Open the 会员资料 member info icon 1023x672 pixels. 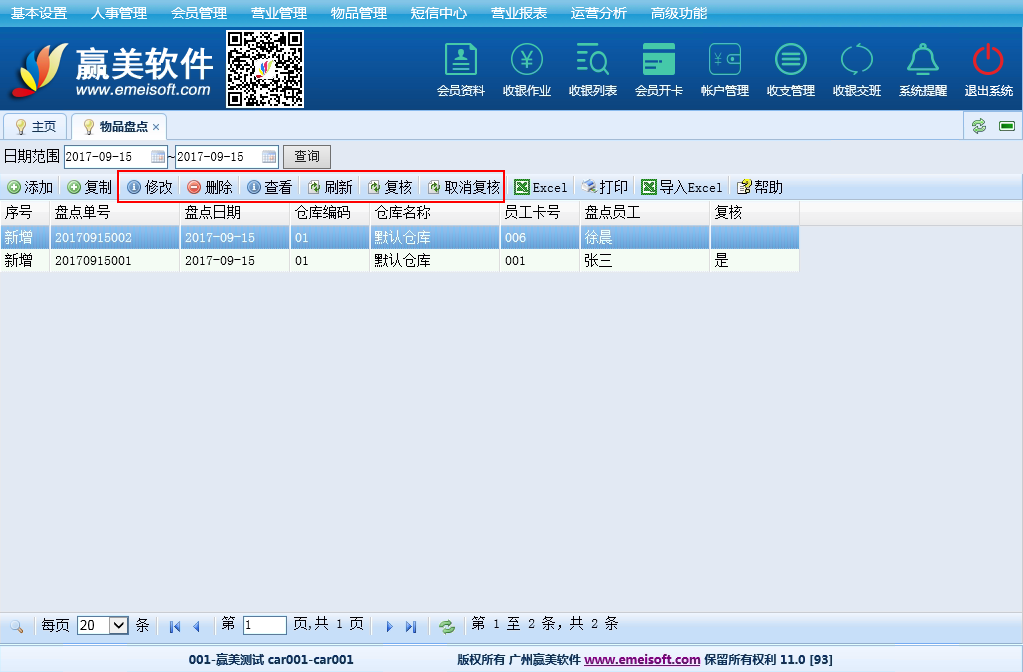point(460,70)
